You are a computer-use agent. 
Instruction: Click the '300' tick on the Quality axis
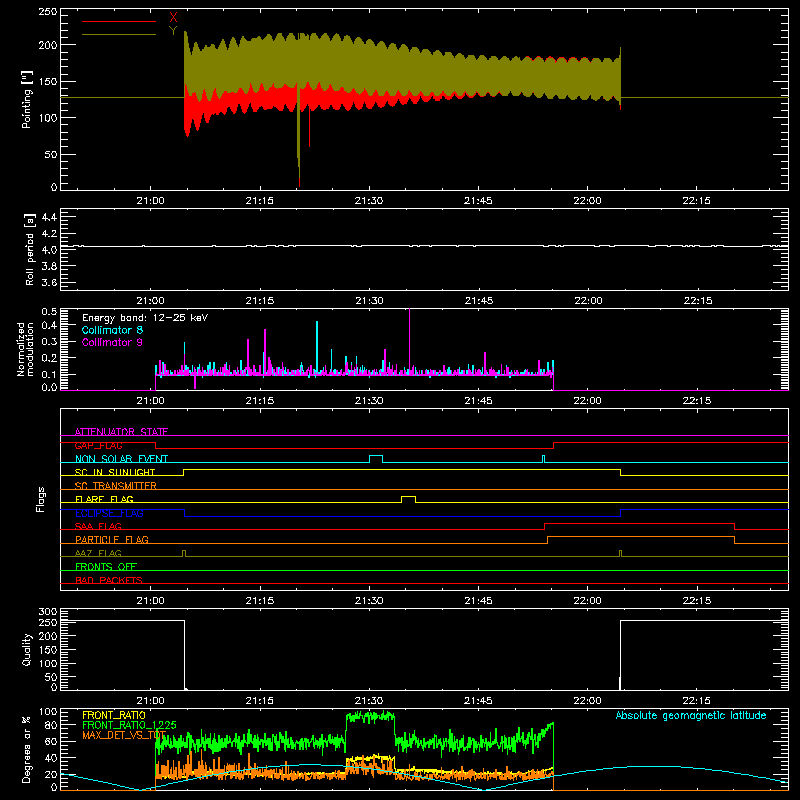(x=48, y=612)
